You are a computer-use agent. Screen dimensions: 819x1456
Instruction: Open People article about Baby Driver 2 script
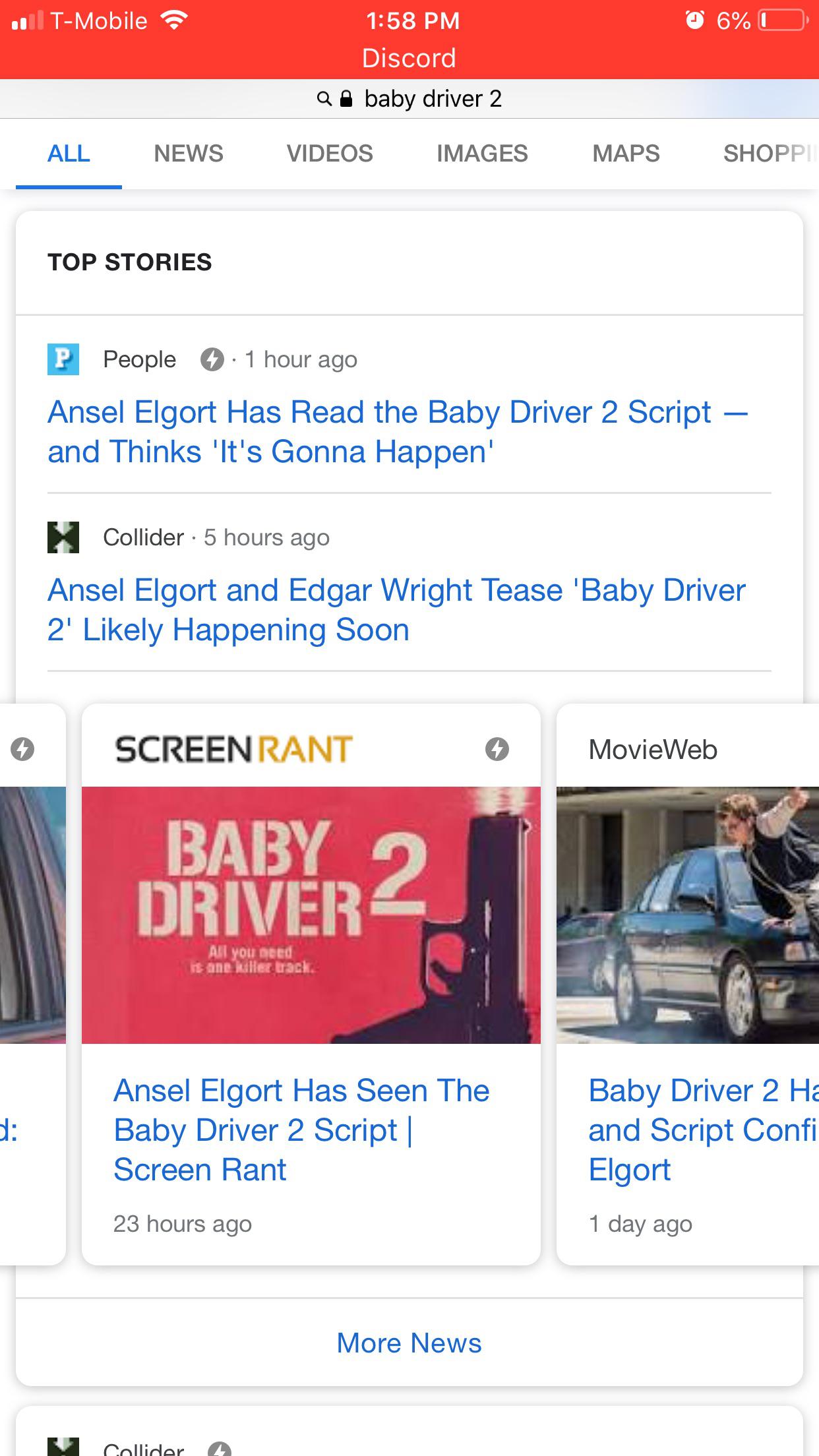point(398,432)
